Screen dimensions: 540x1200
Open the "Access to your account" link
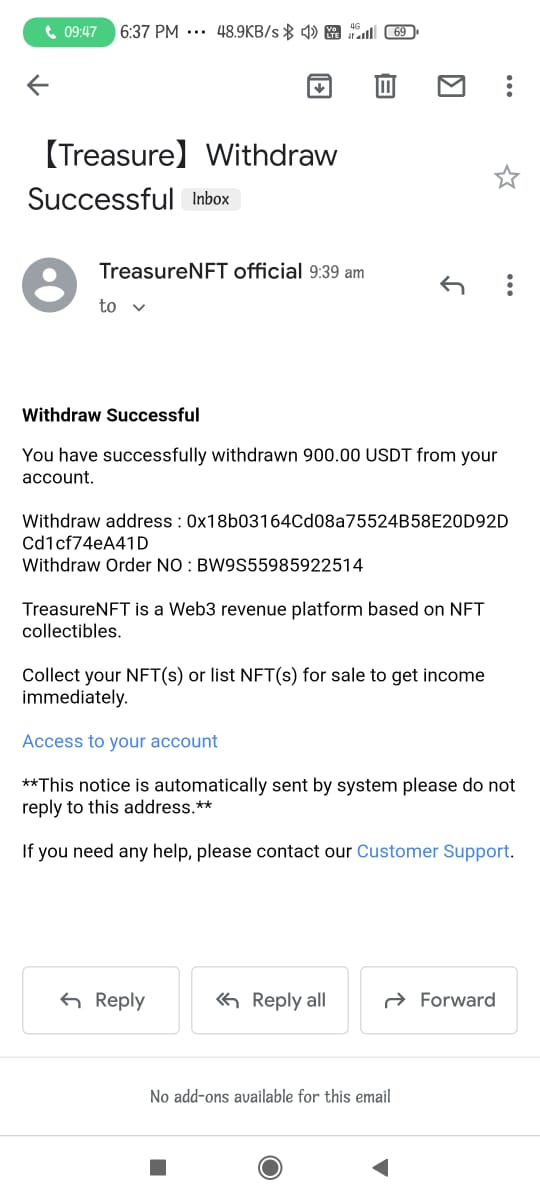[x=120, y=741]
